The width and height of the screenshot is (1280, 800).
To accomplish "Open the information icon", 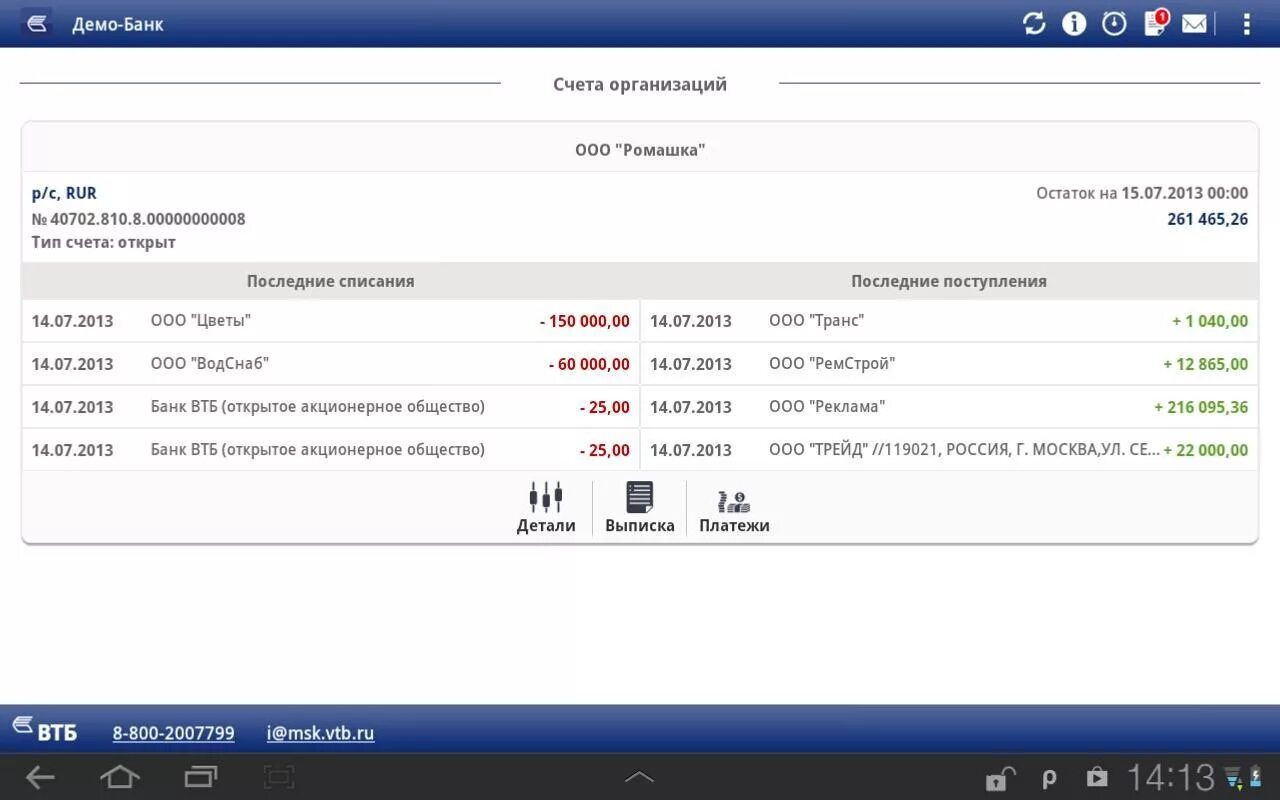I will coord(1074,24).
